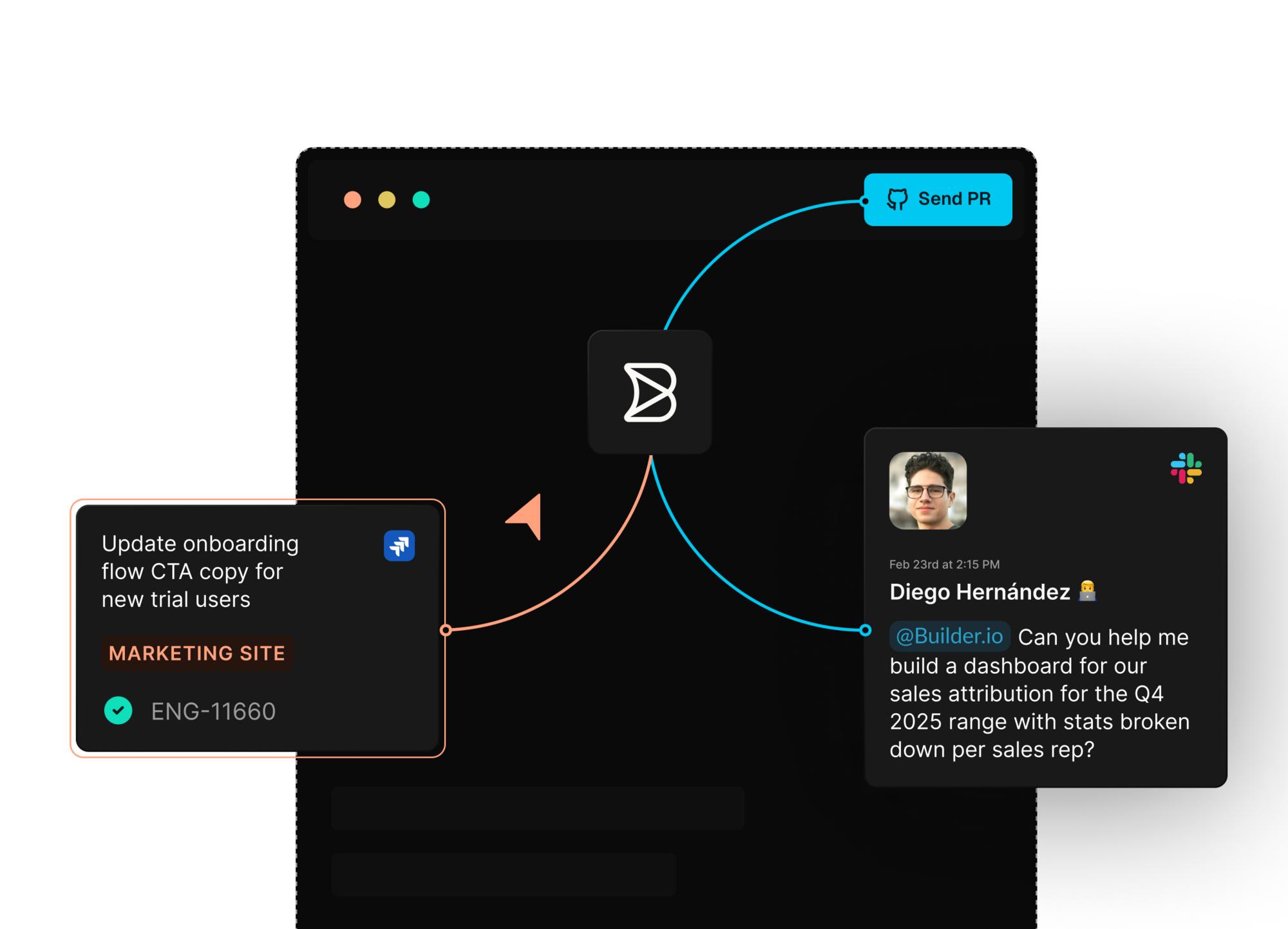Click the @Builder.io mention
This screenshot has height=929, width=1288.
tap(950, 637)
